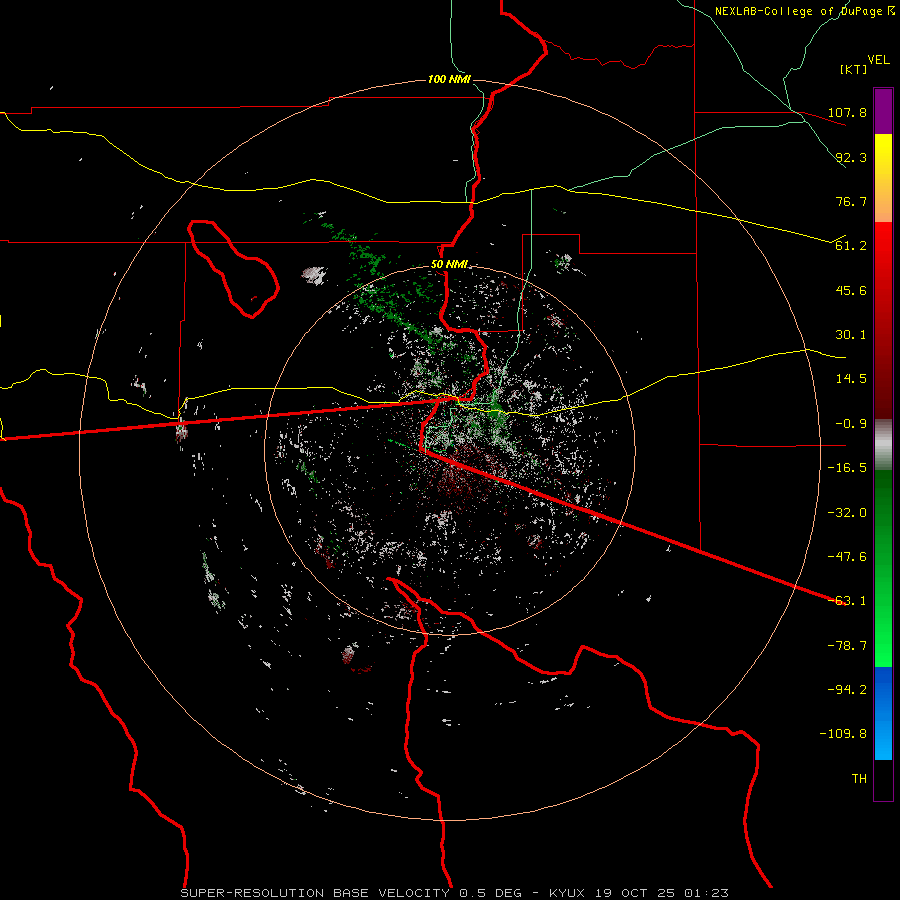Click the VEL legend title
The image size is (900, 900).
click(x=878, y=60)
